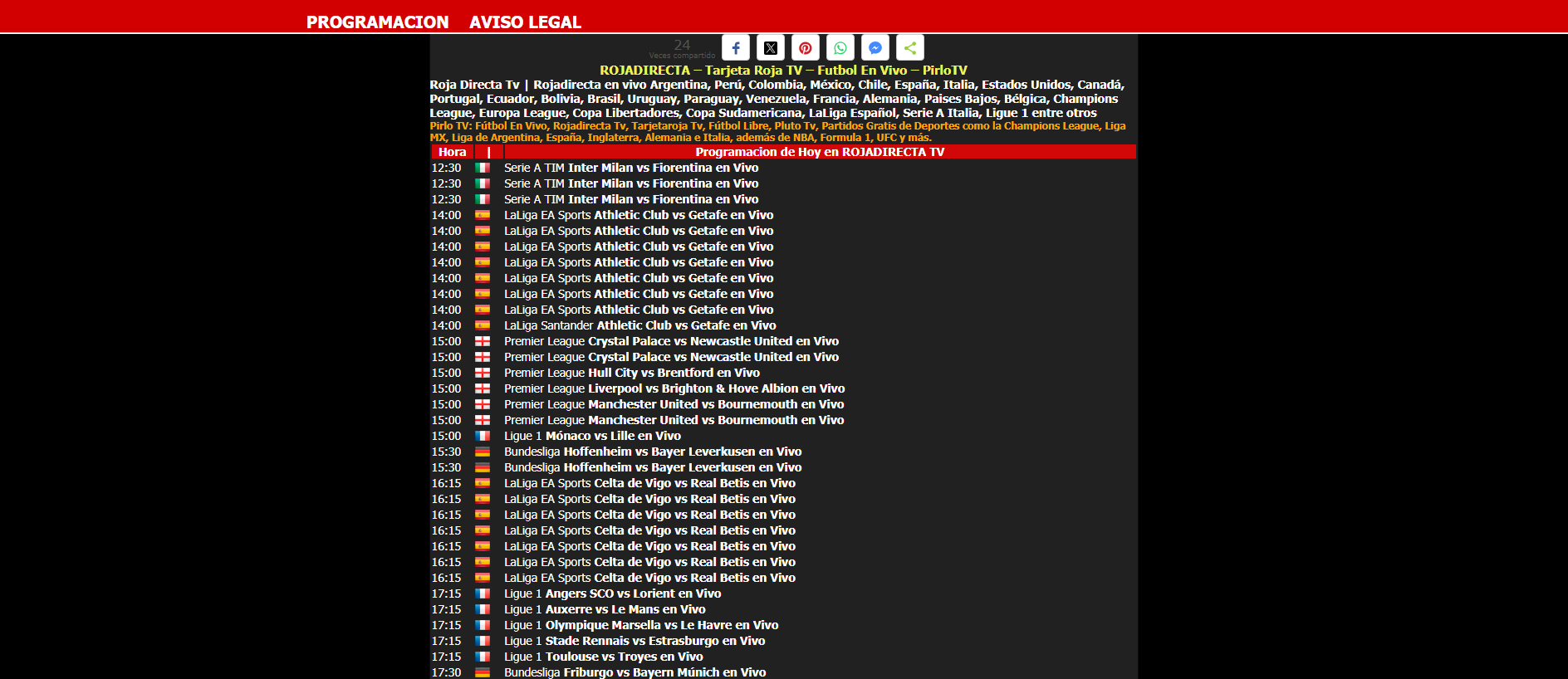Image resolution: width=1568 pixels, height=679 pixels.
Task: Open LaLiga Santander Athletic Club vs Getafe
Action: pos(640,325)
